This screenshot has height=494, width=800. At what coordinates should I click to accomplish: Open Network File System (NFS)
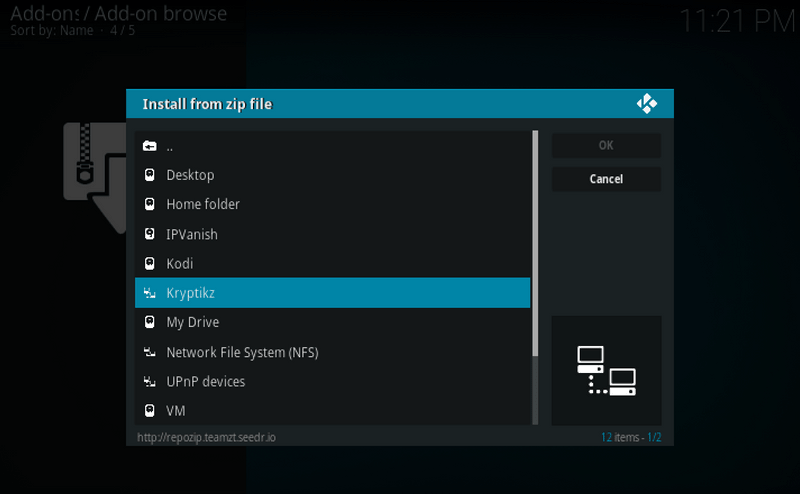tap(332, 352)
